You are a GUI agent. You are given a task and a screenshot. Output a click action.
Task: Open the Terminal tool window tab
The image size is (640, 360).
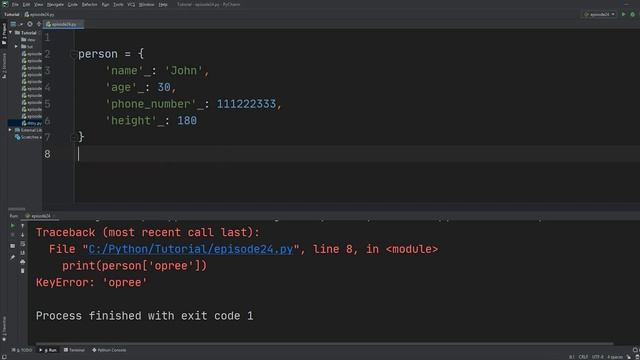pos(74,350)
